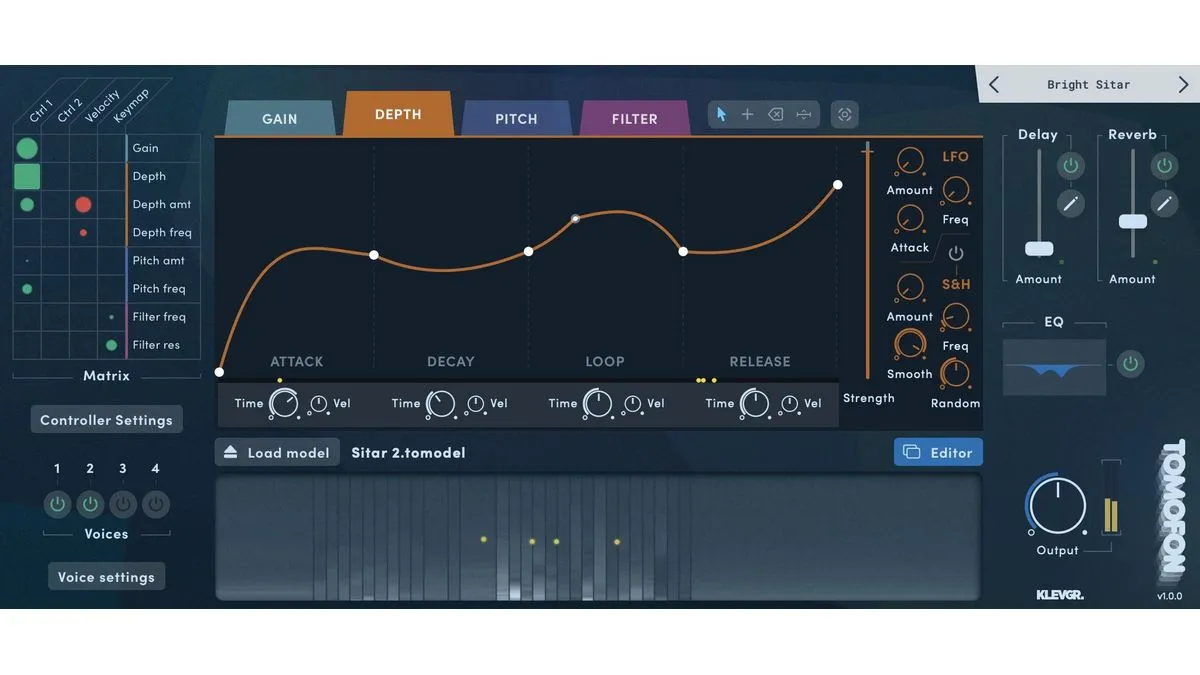
Task: Toggle the Delay power button
Action: click(x=1071, y=165)
